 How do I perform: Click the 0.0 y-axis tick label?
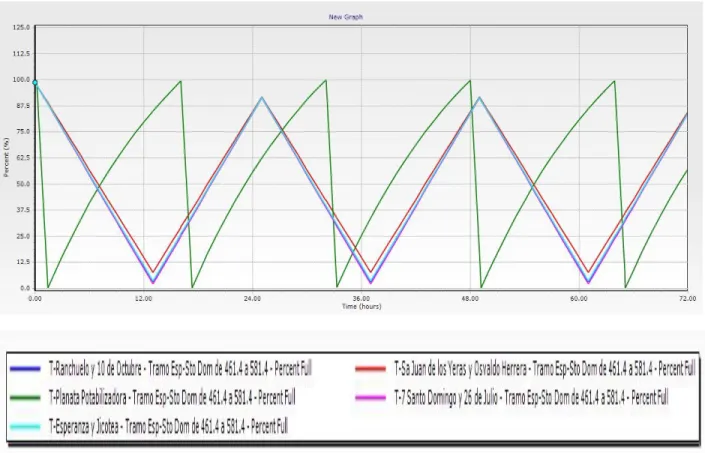[x=25, y=289]
